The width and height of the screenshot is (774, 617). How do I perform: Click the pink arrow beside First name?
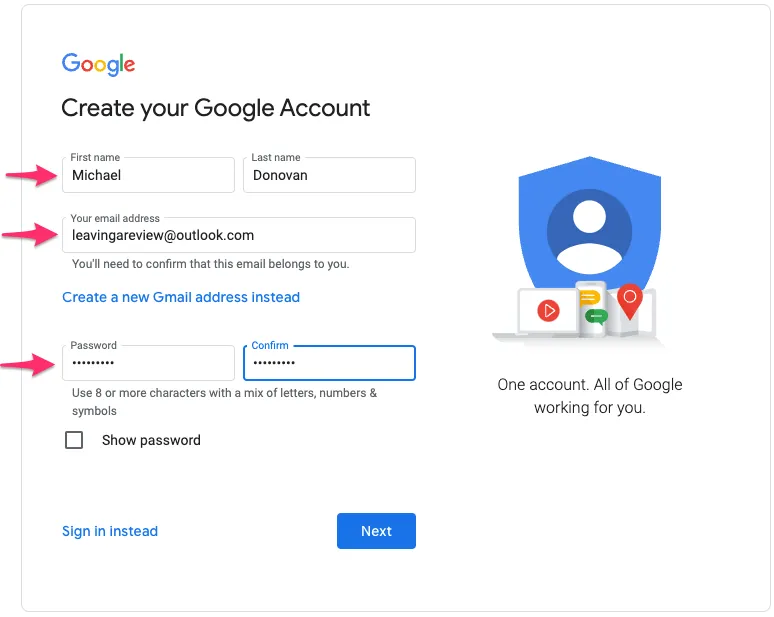click(31, 175)
